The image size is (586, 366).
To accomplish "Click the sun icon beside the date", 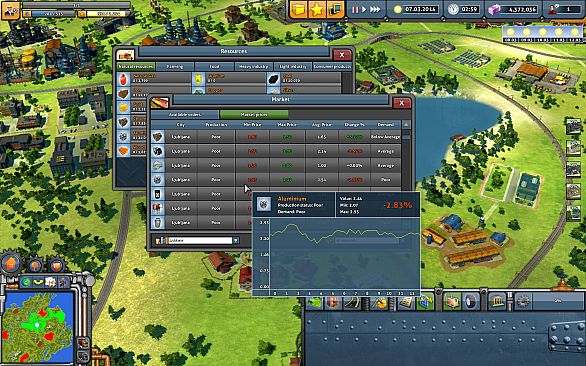I will pos(398,10).
